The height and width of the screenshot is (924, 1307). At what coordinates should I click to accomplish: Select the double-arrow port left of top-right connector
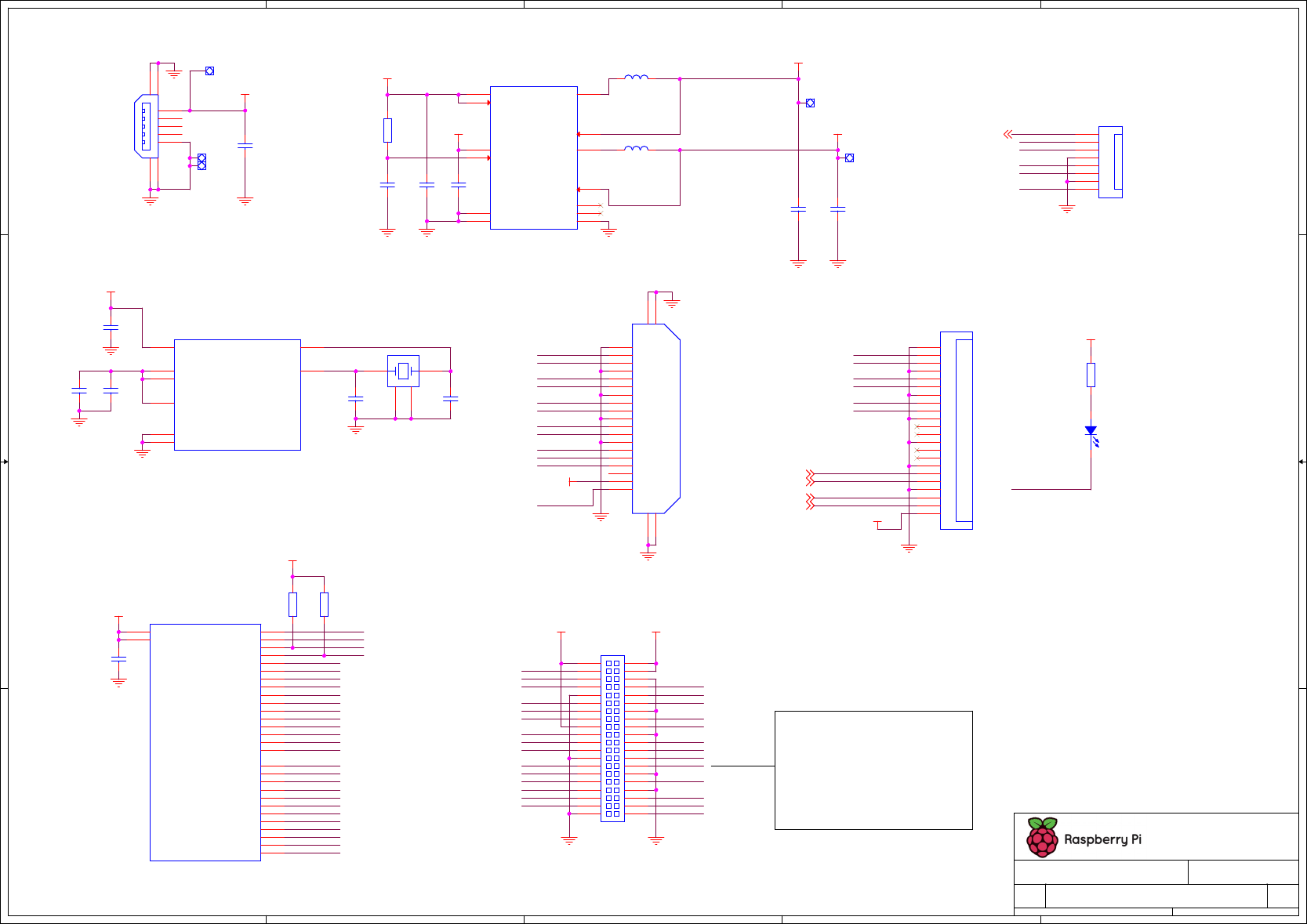click(x=1008, y=135)
